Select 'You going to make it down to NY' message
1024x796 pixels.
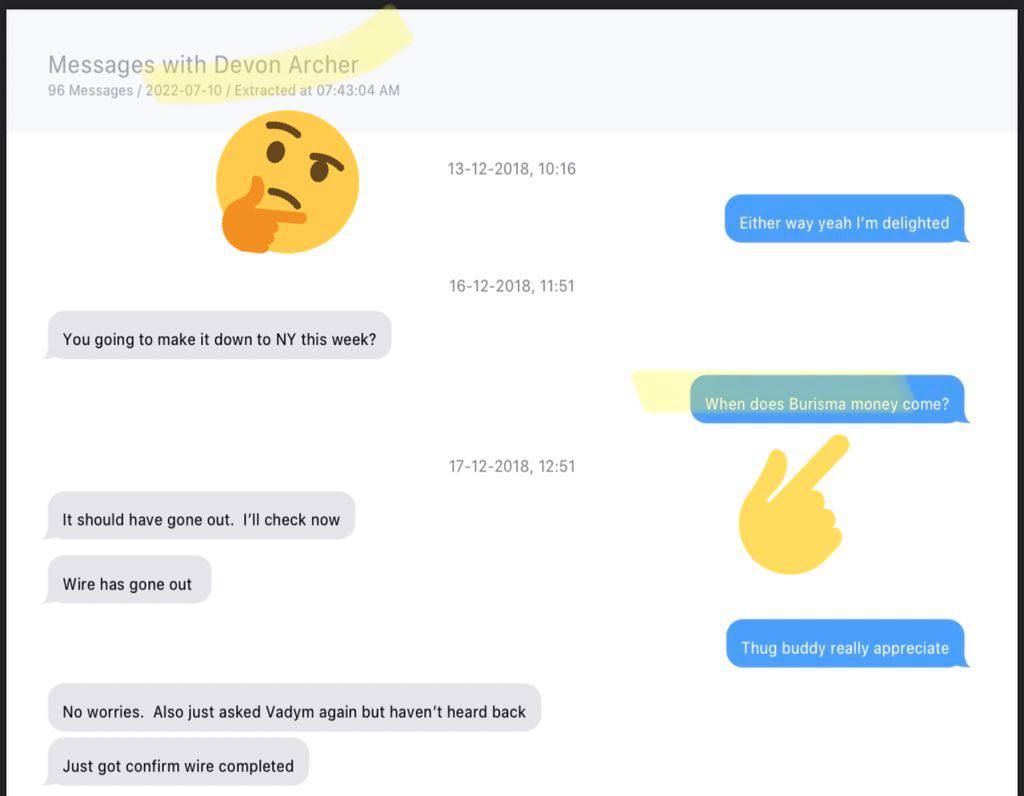219,335
